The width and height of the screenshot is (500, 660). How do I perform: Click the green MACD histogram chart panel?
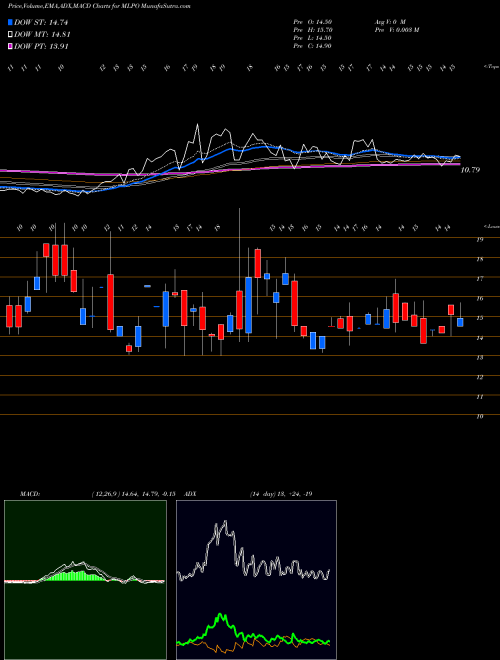point(85,580)
